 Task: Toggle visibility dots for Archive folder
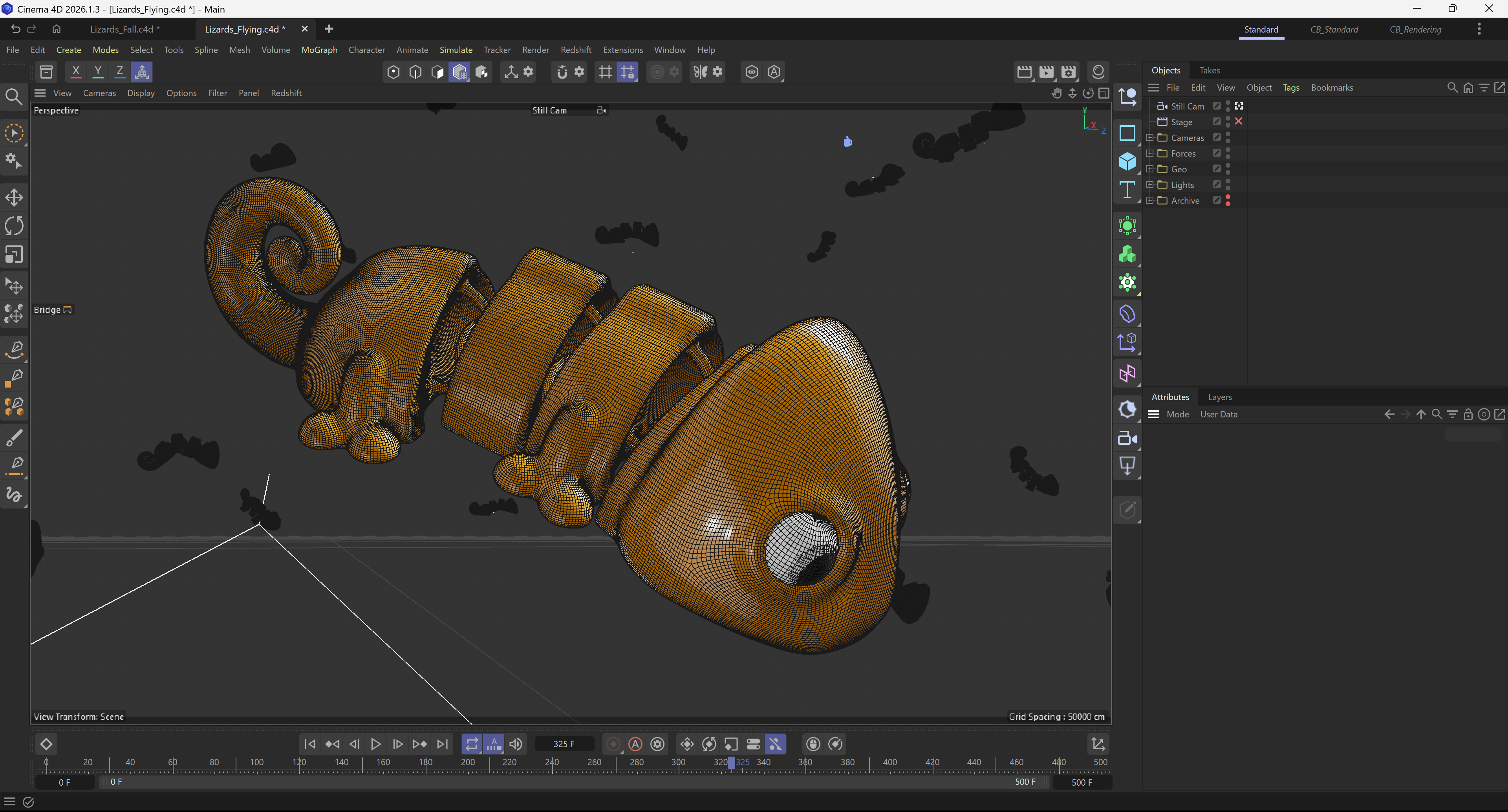pos(1228,200)
